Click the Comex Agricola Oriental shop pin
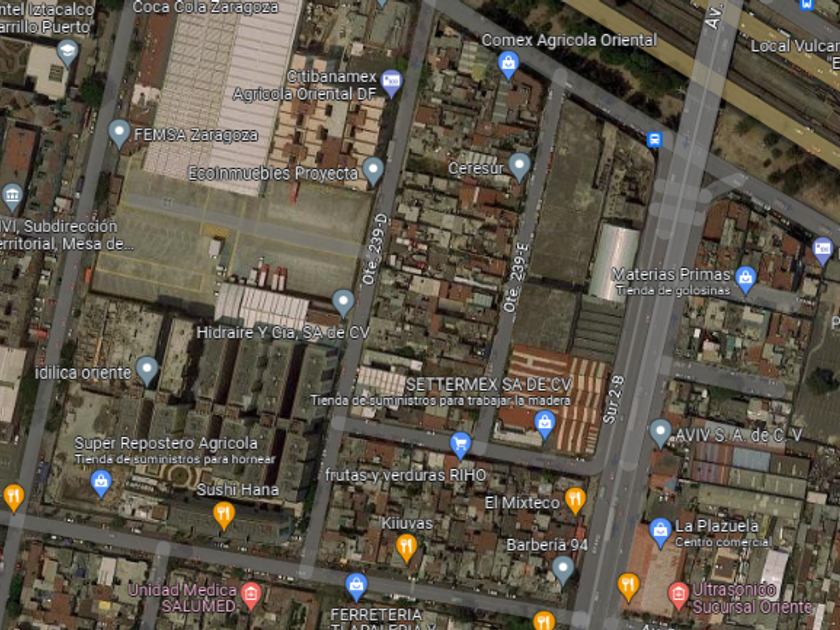840x630 pixels. pos(508,65)
